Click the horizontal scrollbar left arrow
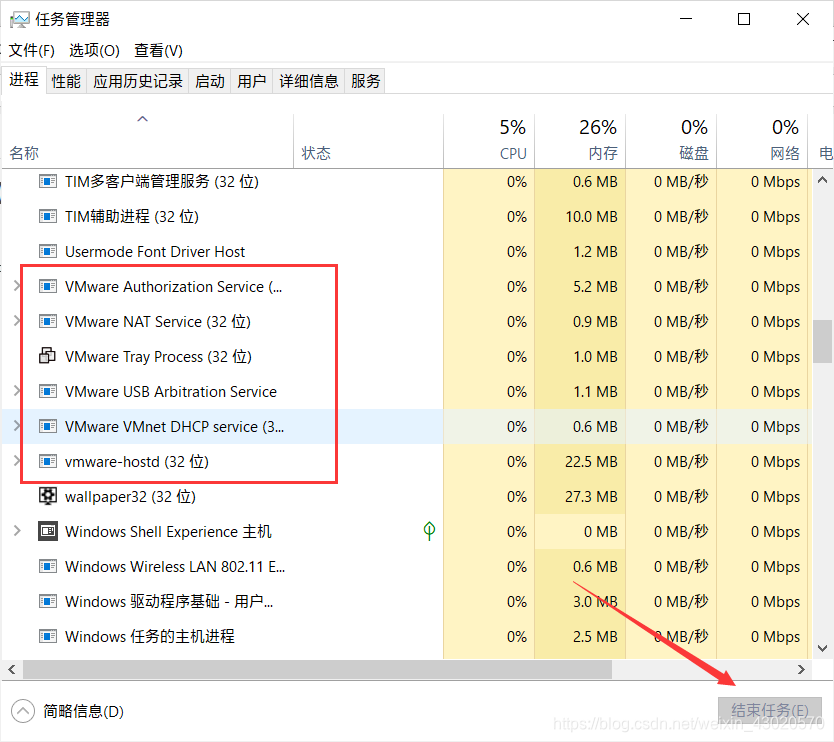834x742 pixels. [12, 670]
